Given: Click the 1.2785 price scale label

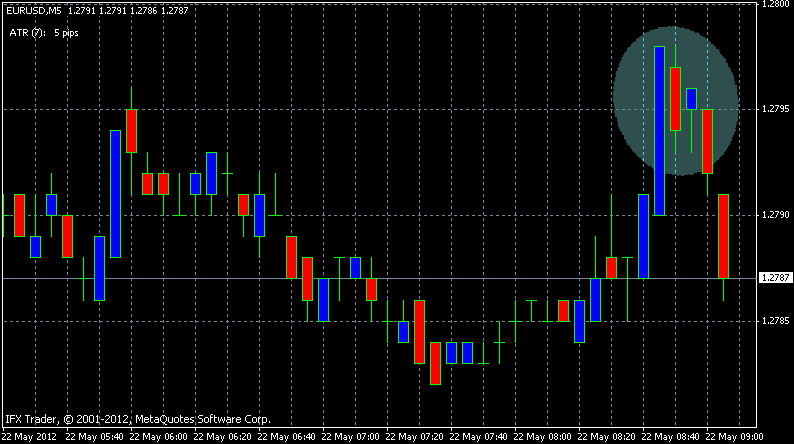Looking at the screenshot, I should coord(775,321).
